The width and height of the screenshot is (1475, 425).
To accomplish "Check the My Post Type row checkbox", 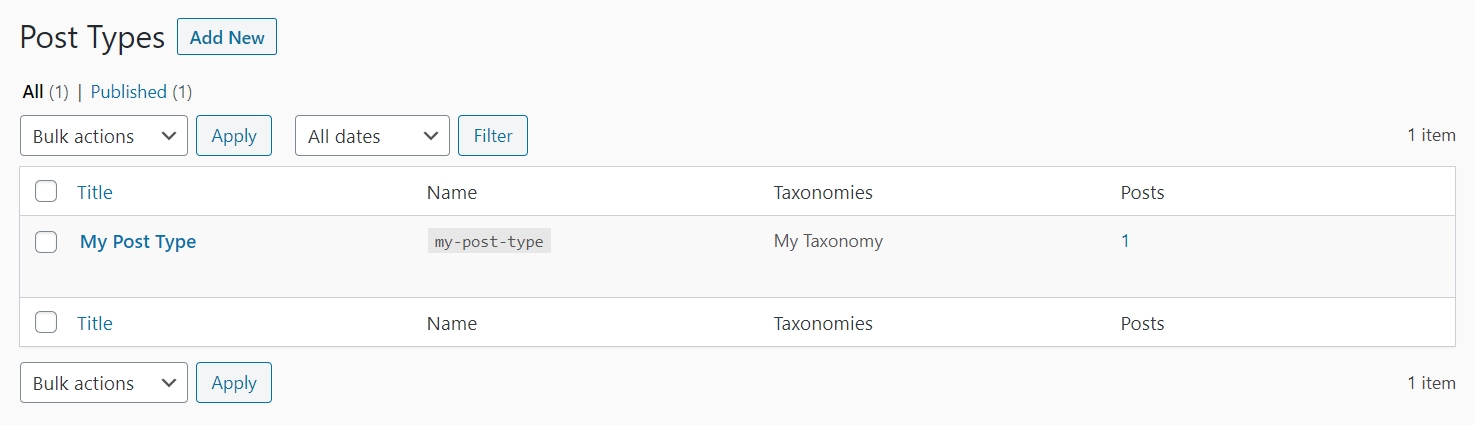I will tap(46, 242).
